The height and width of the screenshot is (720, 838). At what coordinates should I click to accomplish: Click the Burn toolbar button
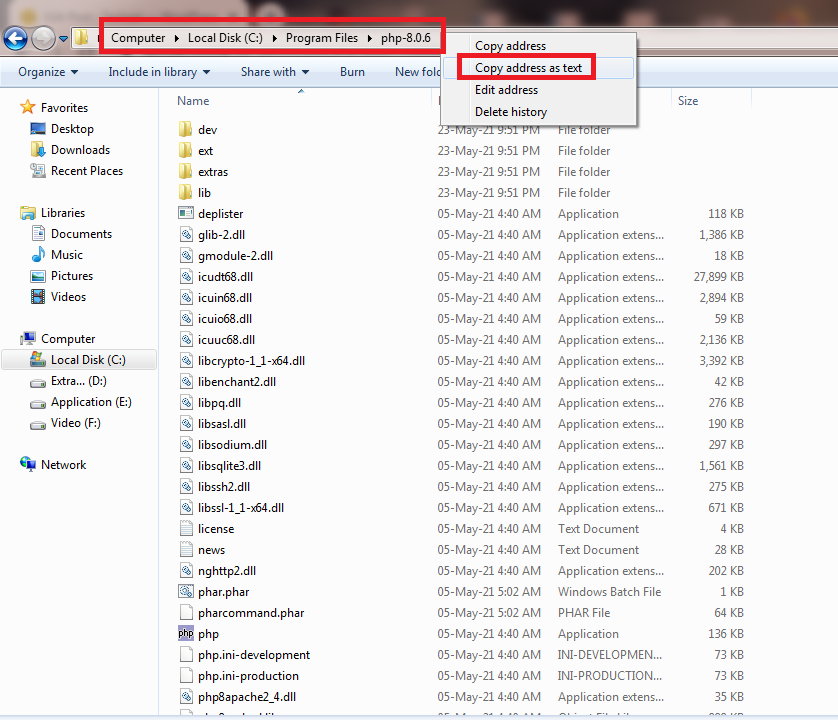pos(352,72)
